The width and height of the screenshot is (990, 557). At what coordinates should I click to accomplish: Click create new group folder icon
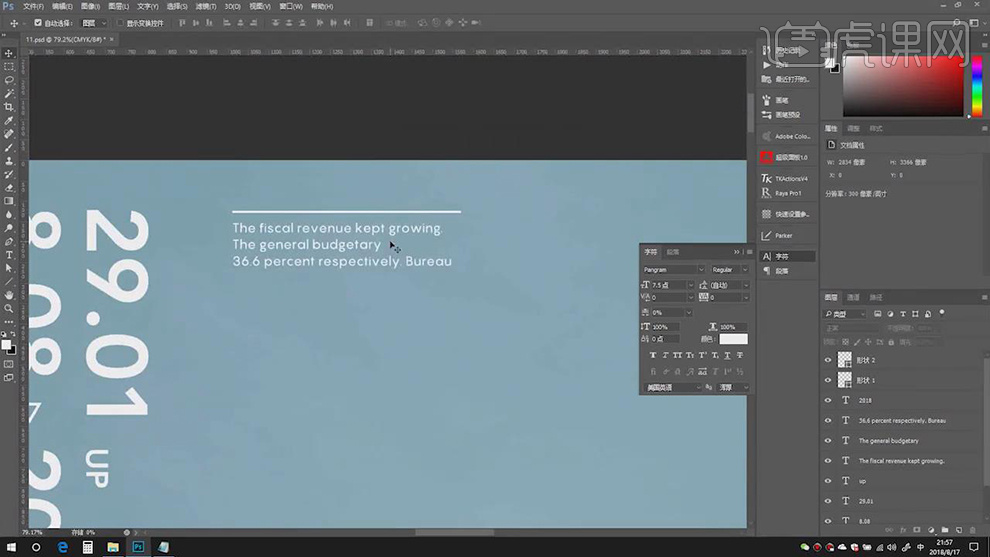pyautogui.click(x=945, y=530)
